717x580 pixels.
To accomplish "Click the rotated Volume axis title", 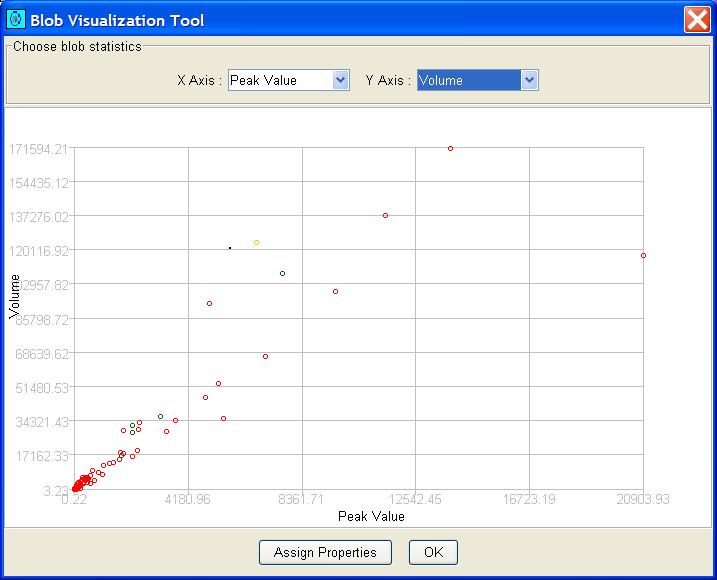I will click(15, 296).
